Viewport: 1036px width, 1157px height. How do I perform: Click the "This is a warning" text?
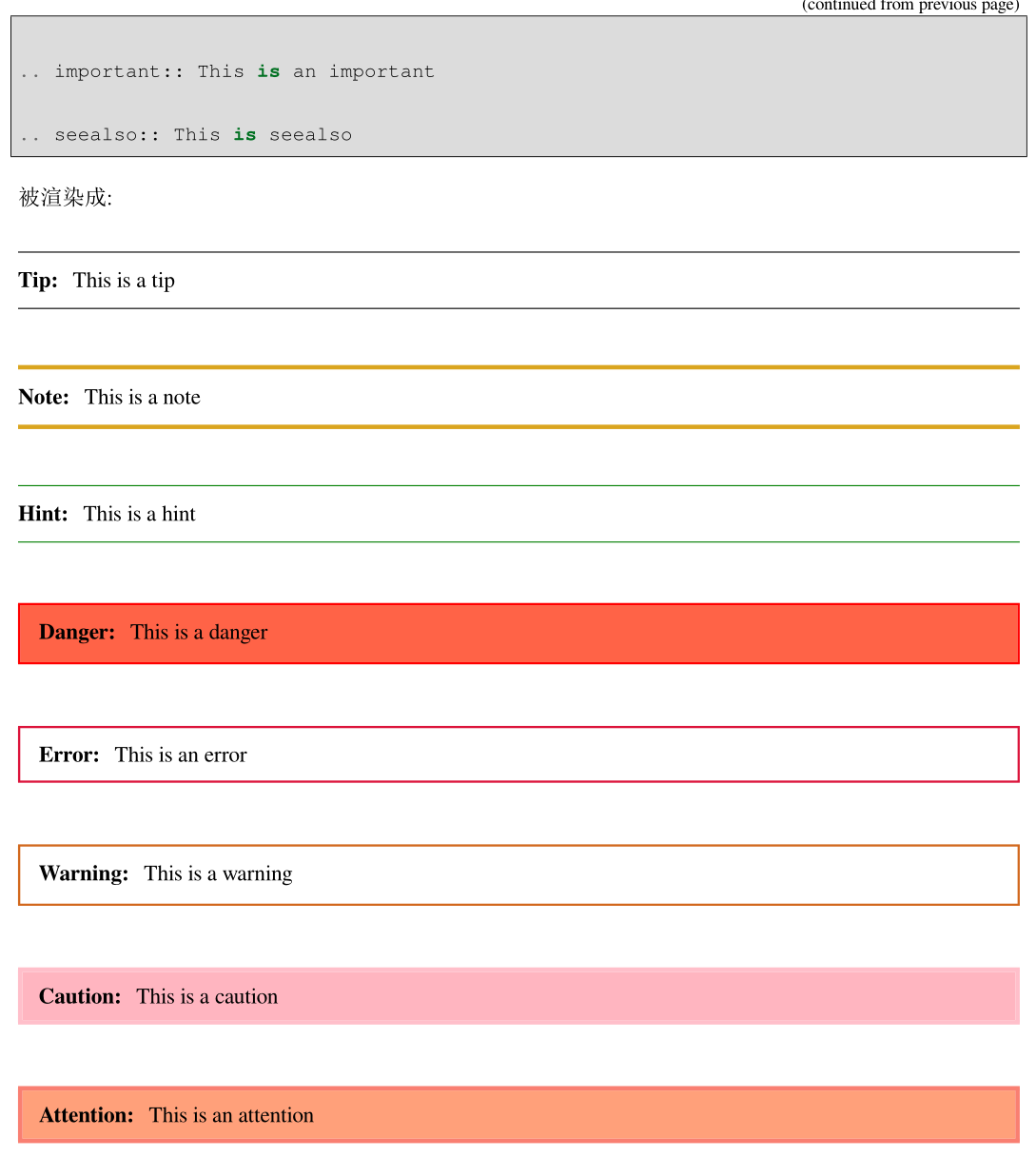coord(218,874)
